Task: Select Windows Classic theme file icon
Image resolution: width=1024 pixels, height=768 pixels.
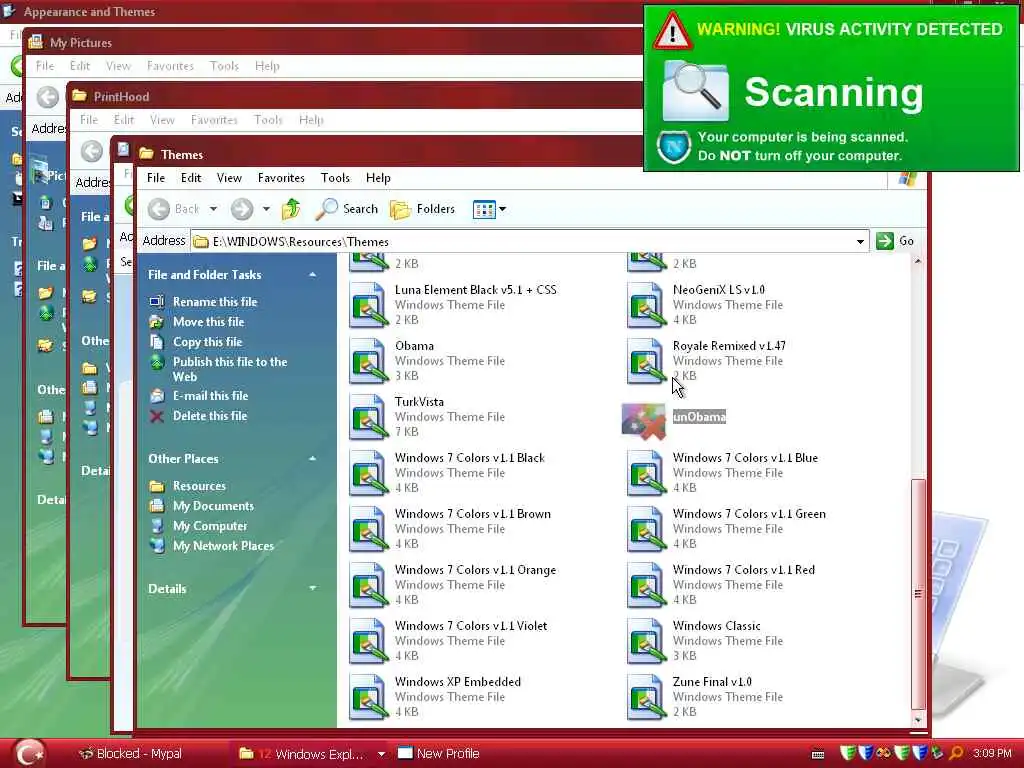Action: [x=647, y=640]
